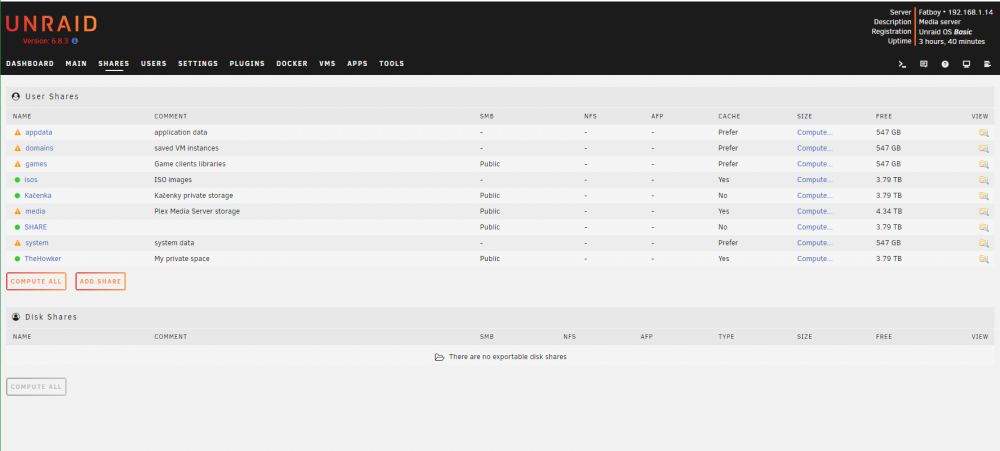Compute size for the games share
1000x451 pixels.
(x=814, y=164)
